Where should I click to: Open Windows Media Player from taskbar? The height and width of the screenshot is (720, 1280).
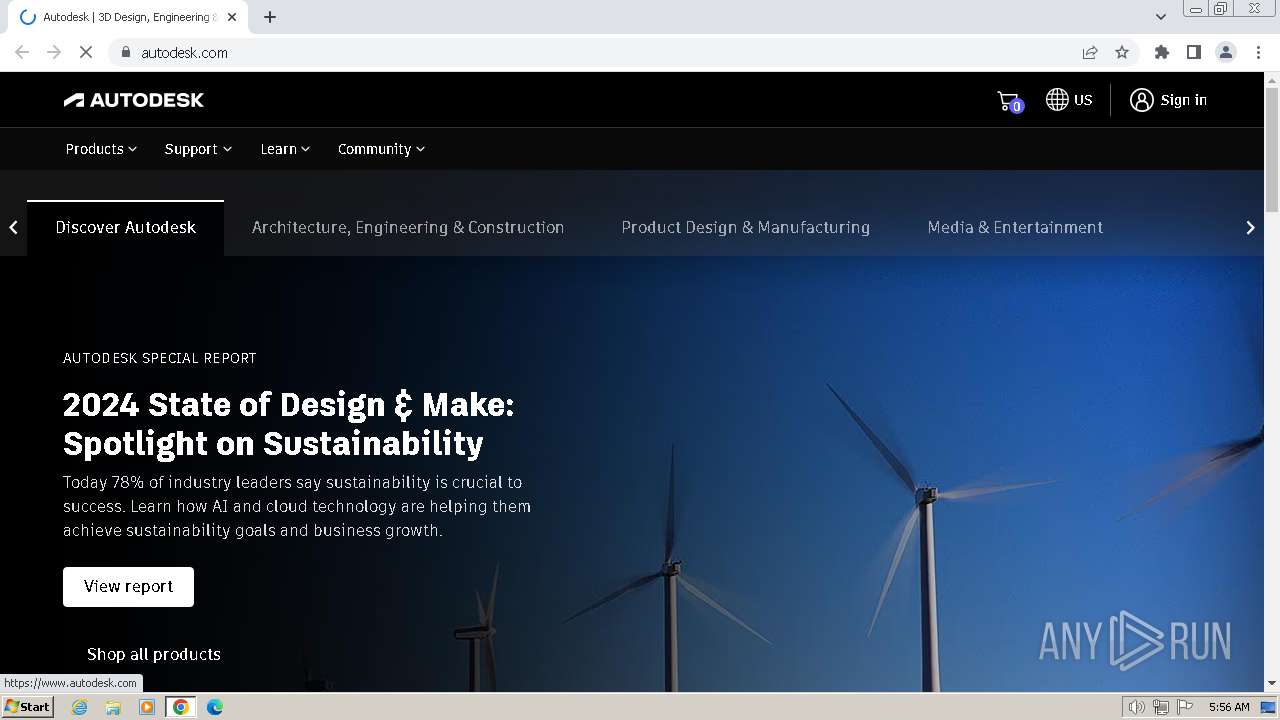point(147,707)
